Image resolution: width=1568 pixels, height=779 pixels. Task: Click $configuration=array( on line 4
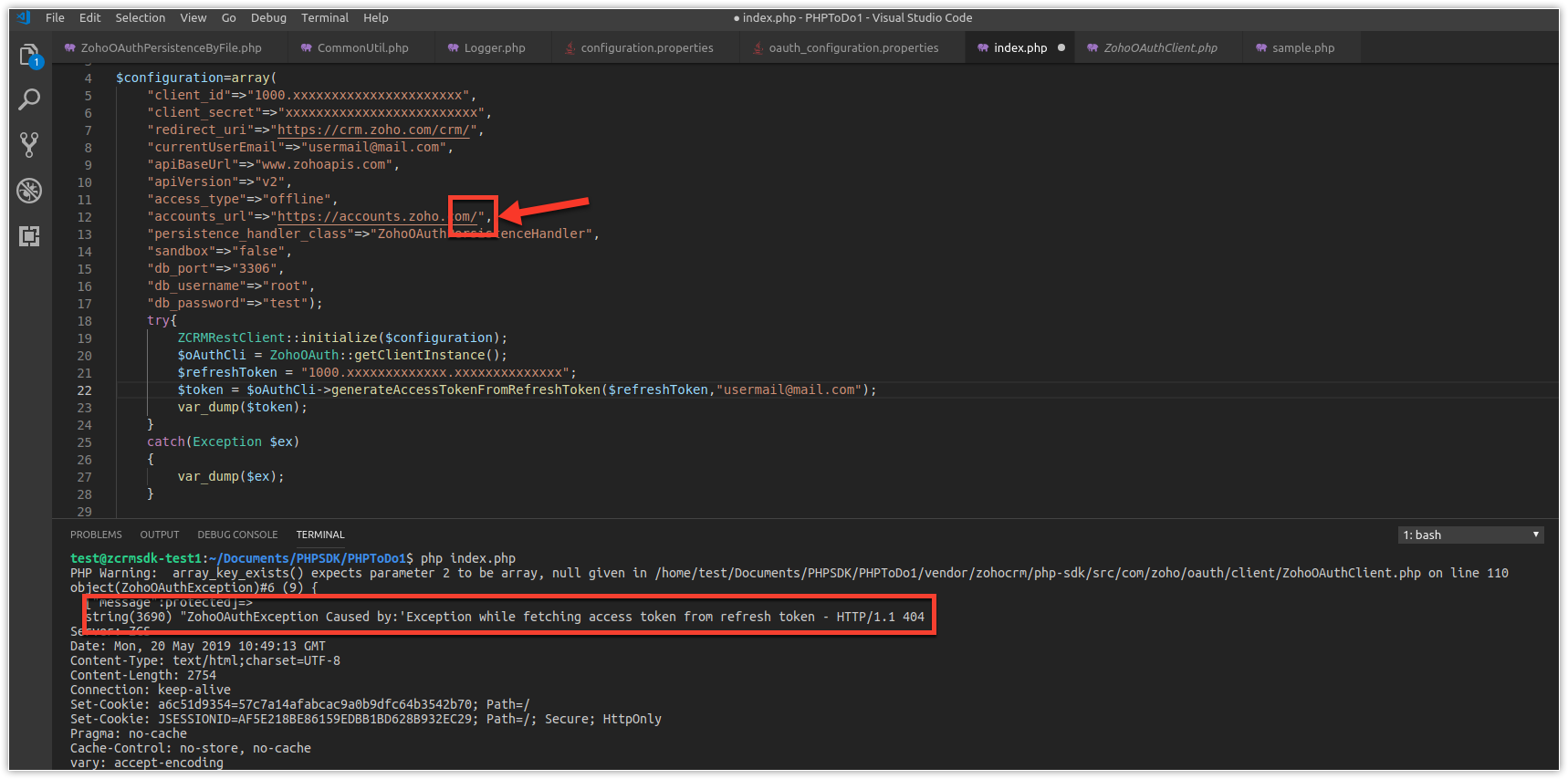tap(196, 78)
